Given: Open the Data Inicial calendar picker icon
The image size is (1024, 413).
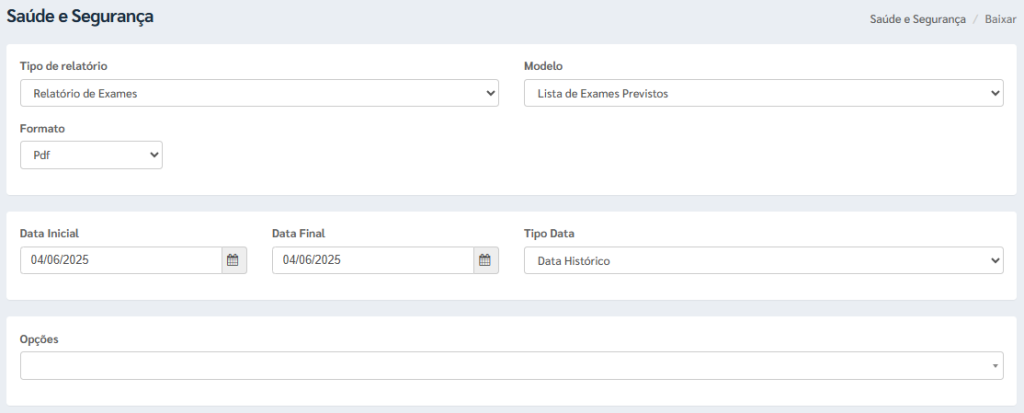Looking at the screenshot, I should pyautogui.click(x=234, y=260).
